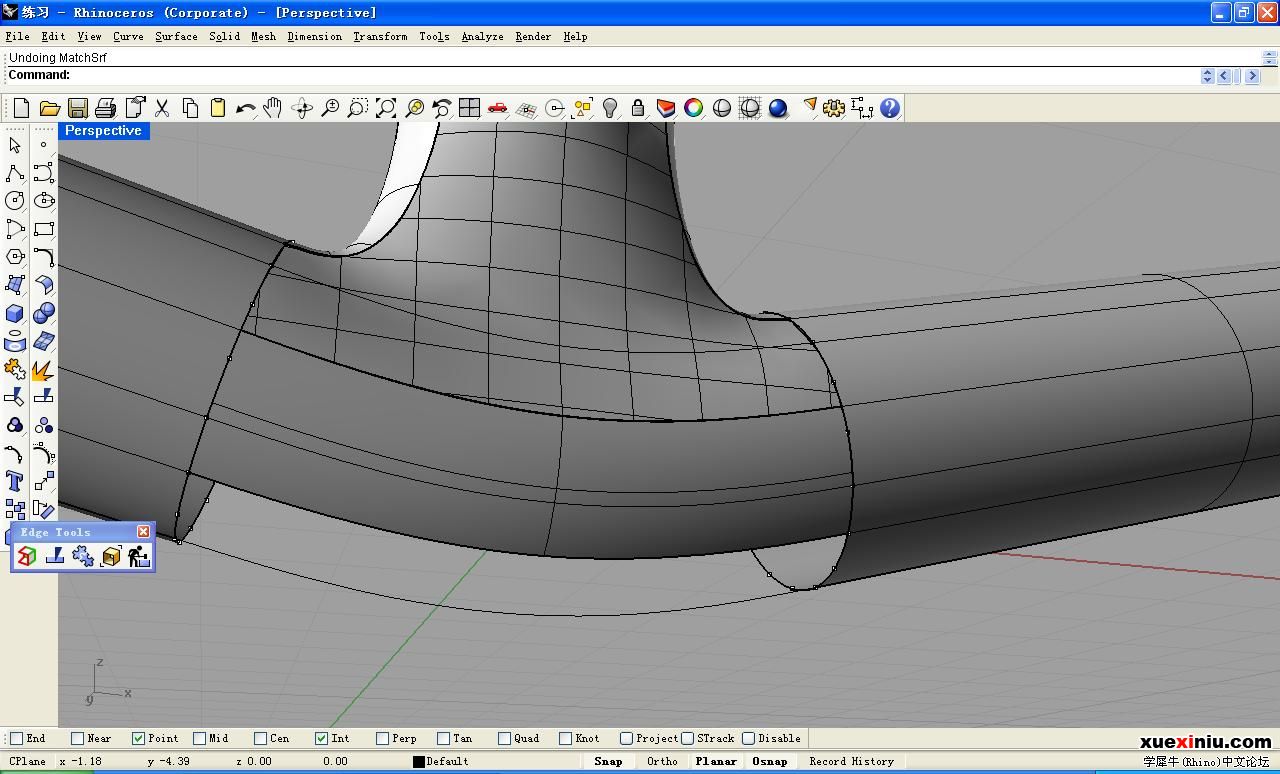Undo using the curved arrow icon
Screen dimensions: 1280x774
[245, 108]
